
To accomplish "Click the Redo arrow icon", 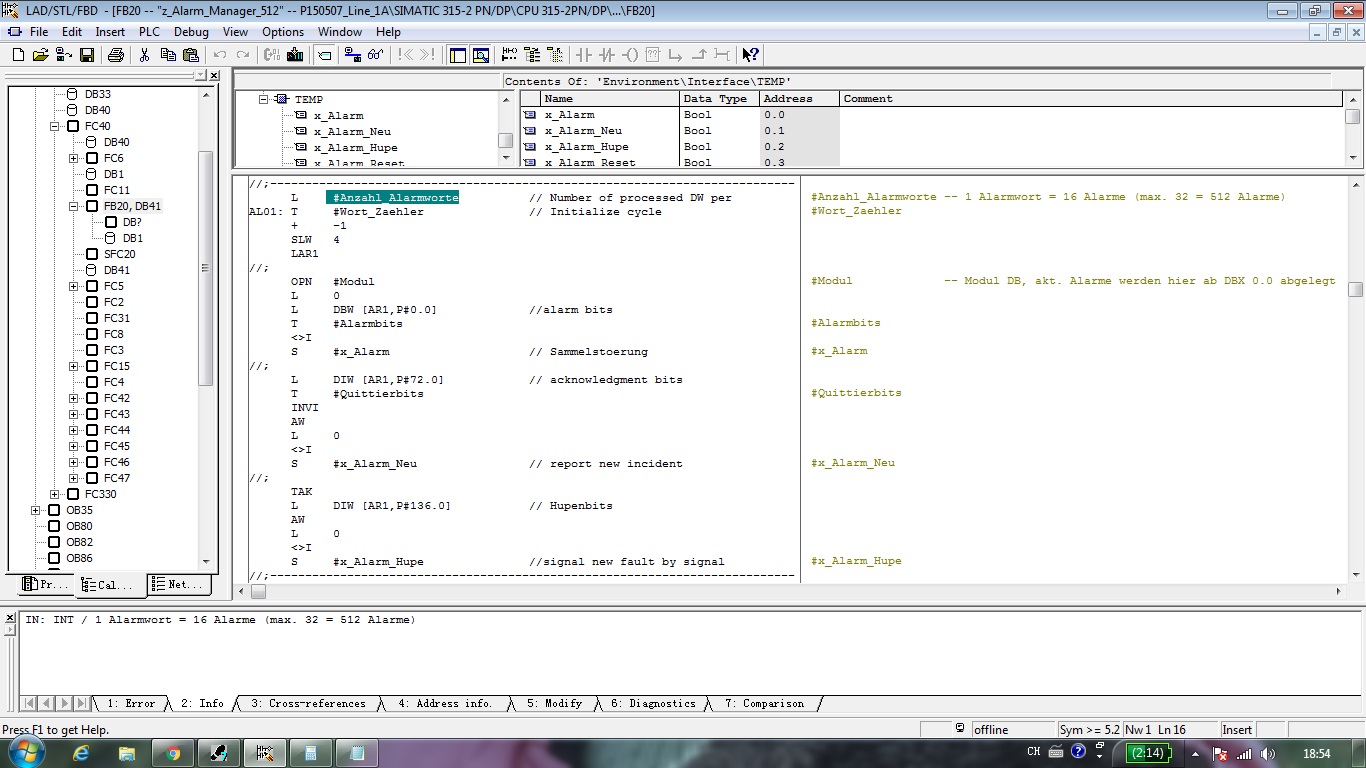I will point(243,55).
